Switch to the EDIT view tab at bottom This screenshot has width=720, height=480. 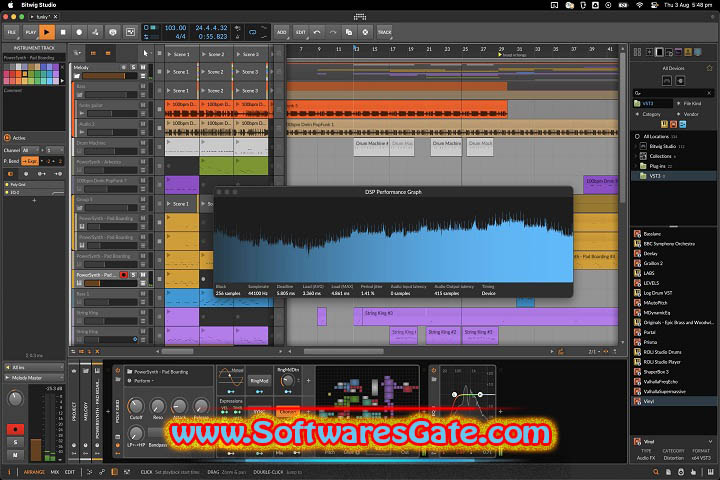(70, 472)
